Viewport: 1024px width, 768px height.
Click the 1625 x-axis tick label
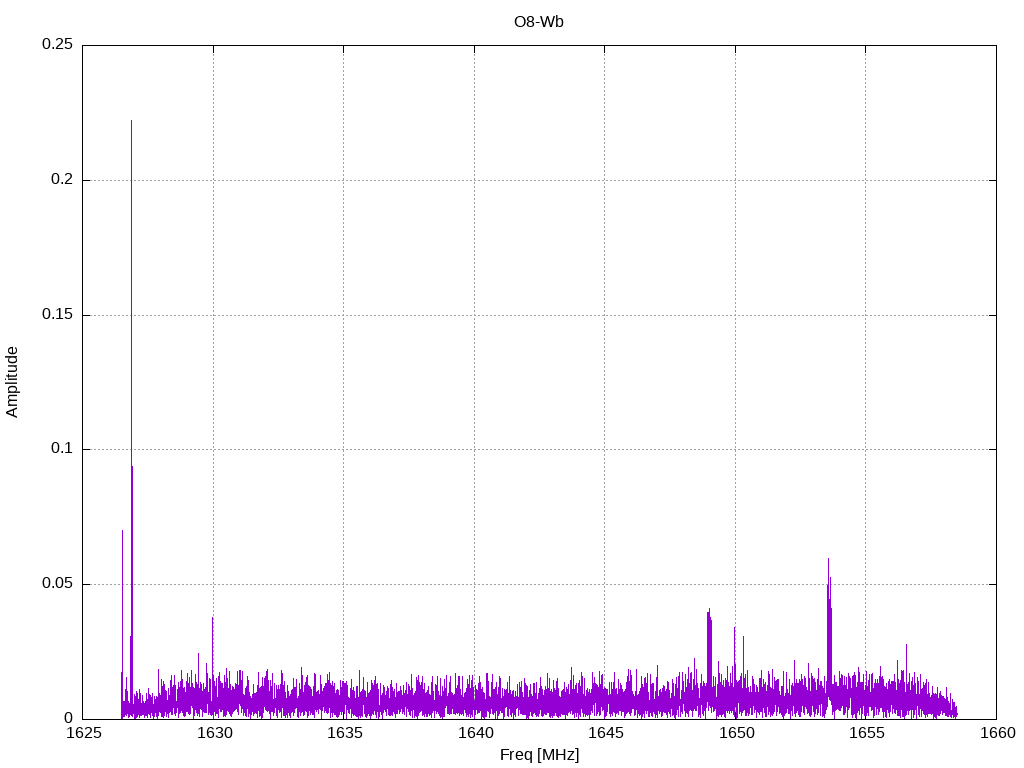coord(83,734)
